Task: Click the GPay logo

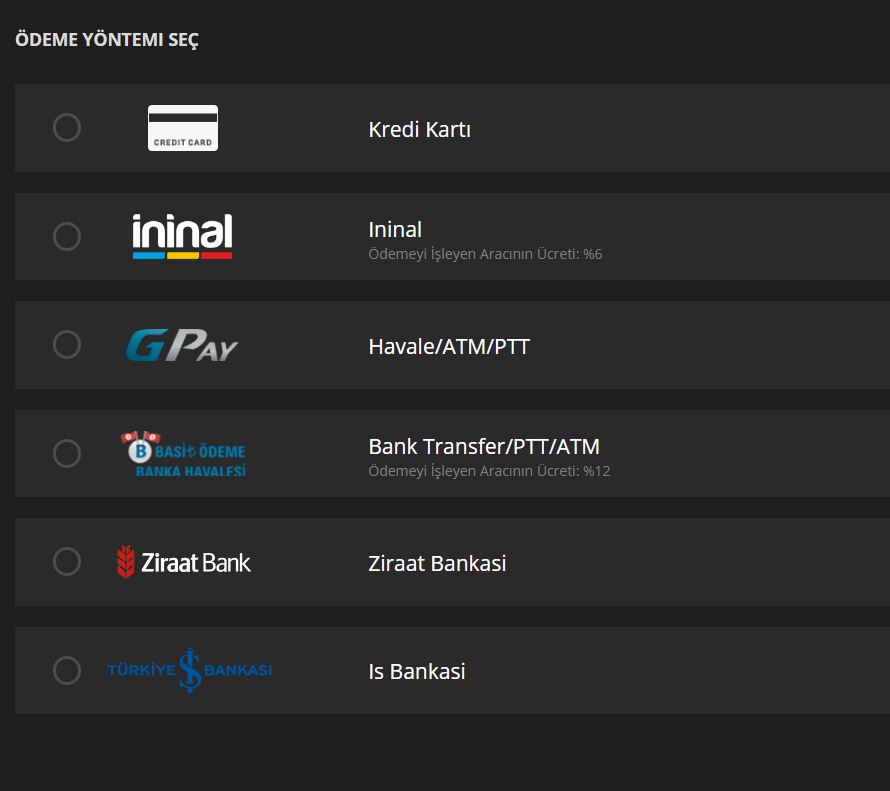Action: coord(182,345)
